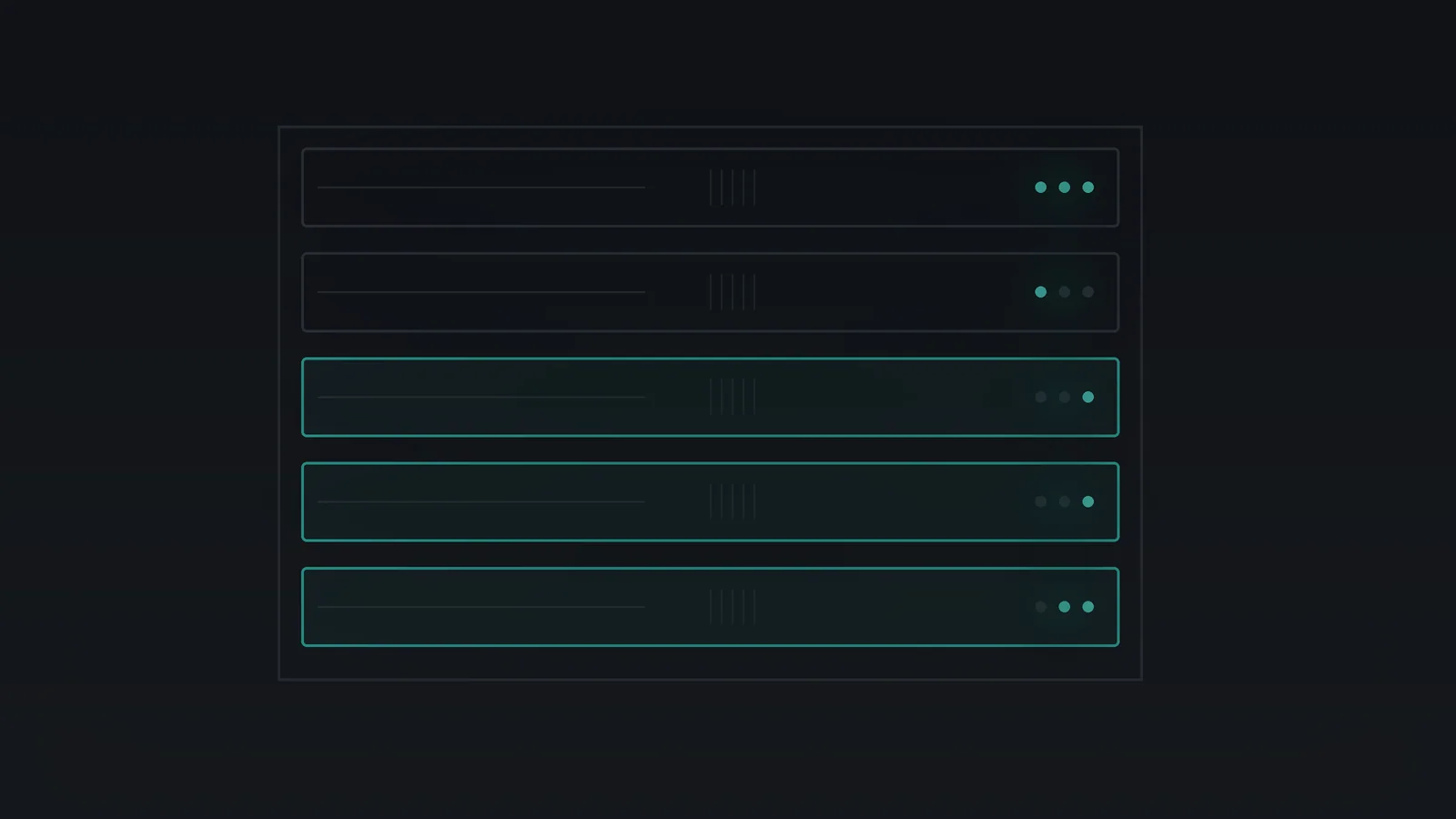Click the lit green dot in the third row

[x=1087, y=397]
